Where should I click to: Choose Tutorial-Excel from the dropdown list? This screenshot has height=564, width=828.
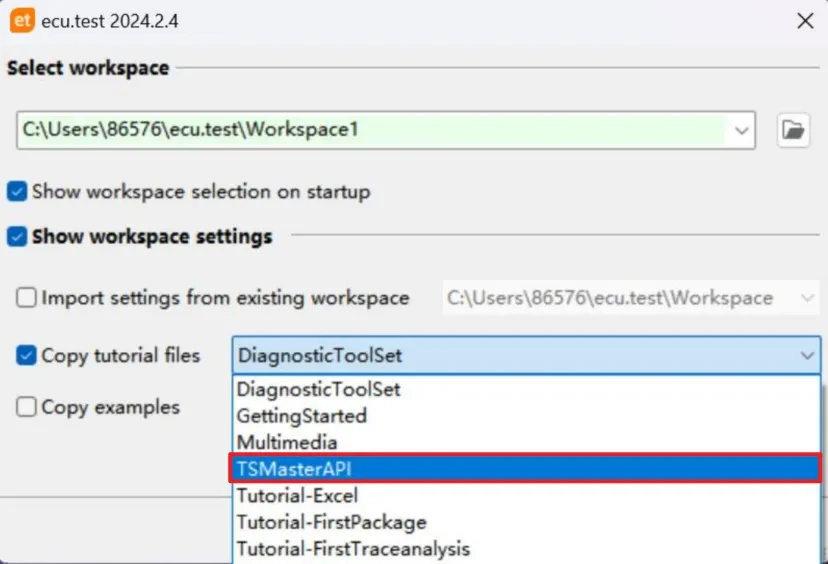(x=297, y=495)
